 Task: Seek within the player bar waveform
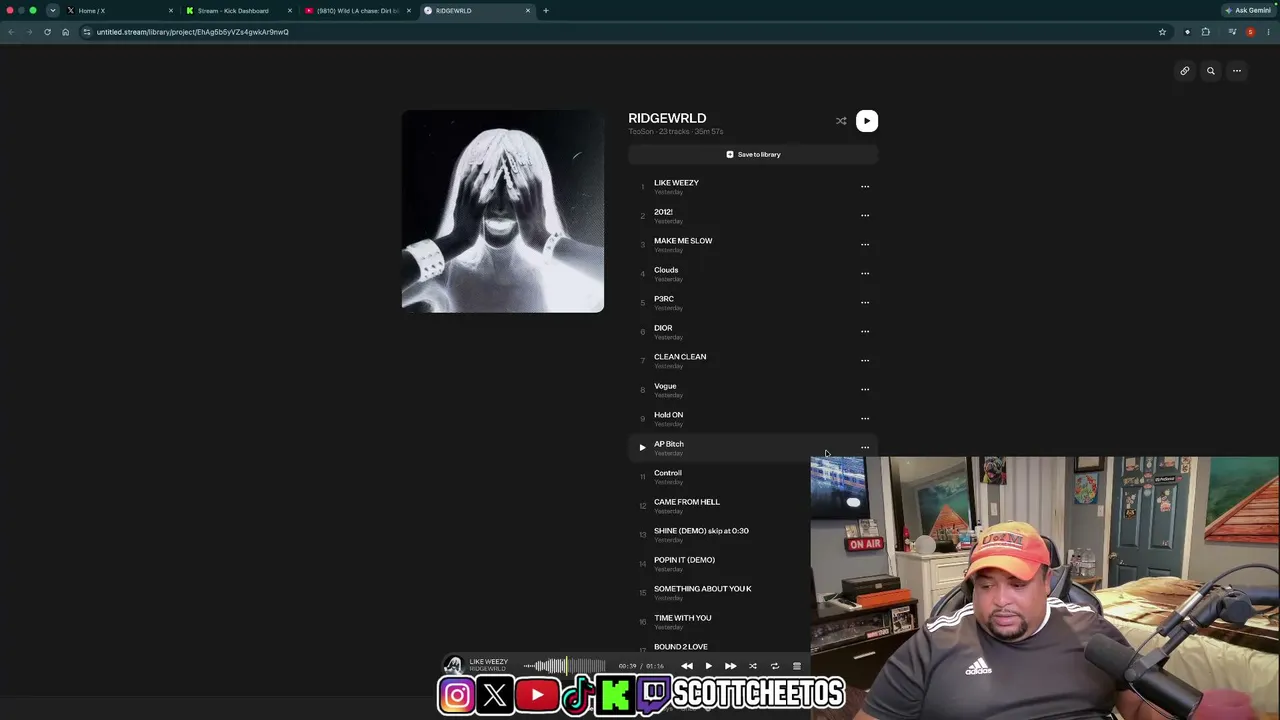point(565,666)
